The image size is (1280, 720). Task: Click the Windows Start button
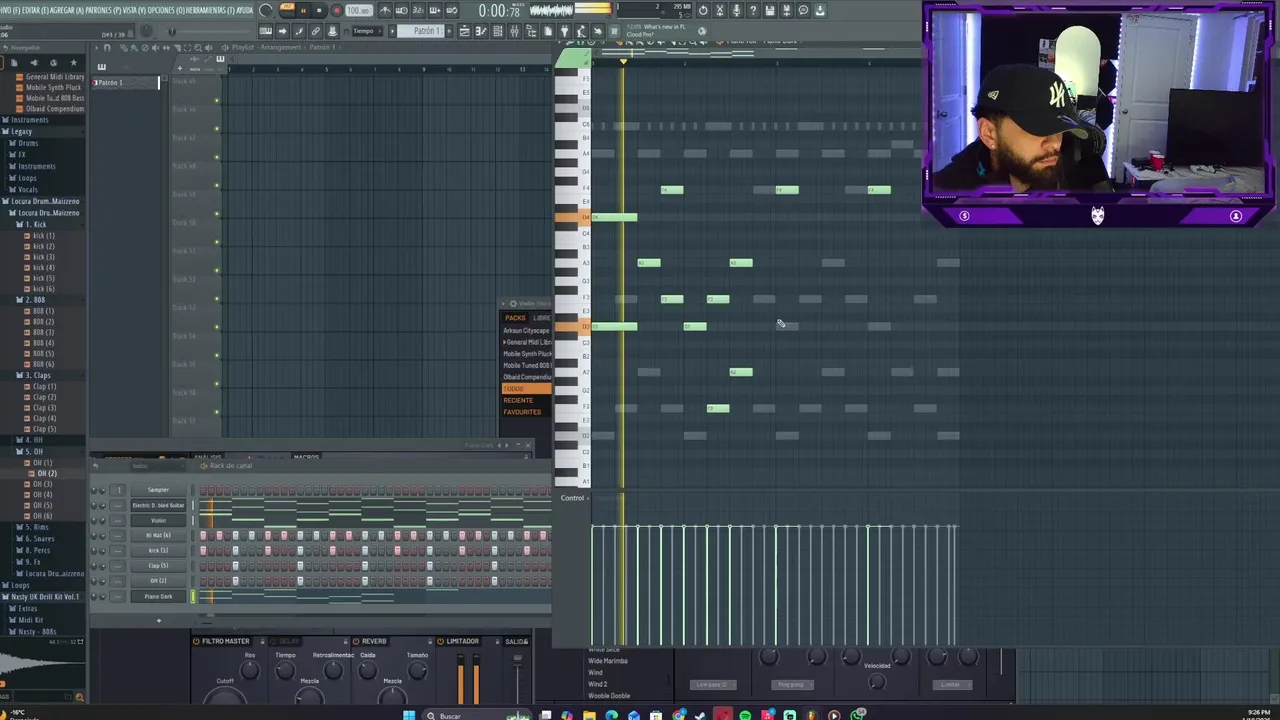tap(409, 715)
